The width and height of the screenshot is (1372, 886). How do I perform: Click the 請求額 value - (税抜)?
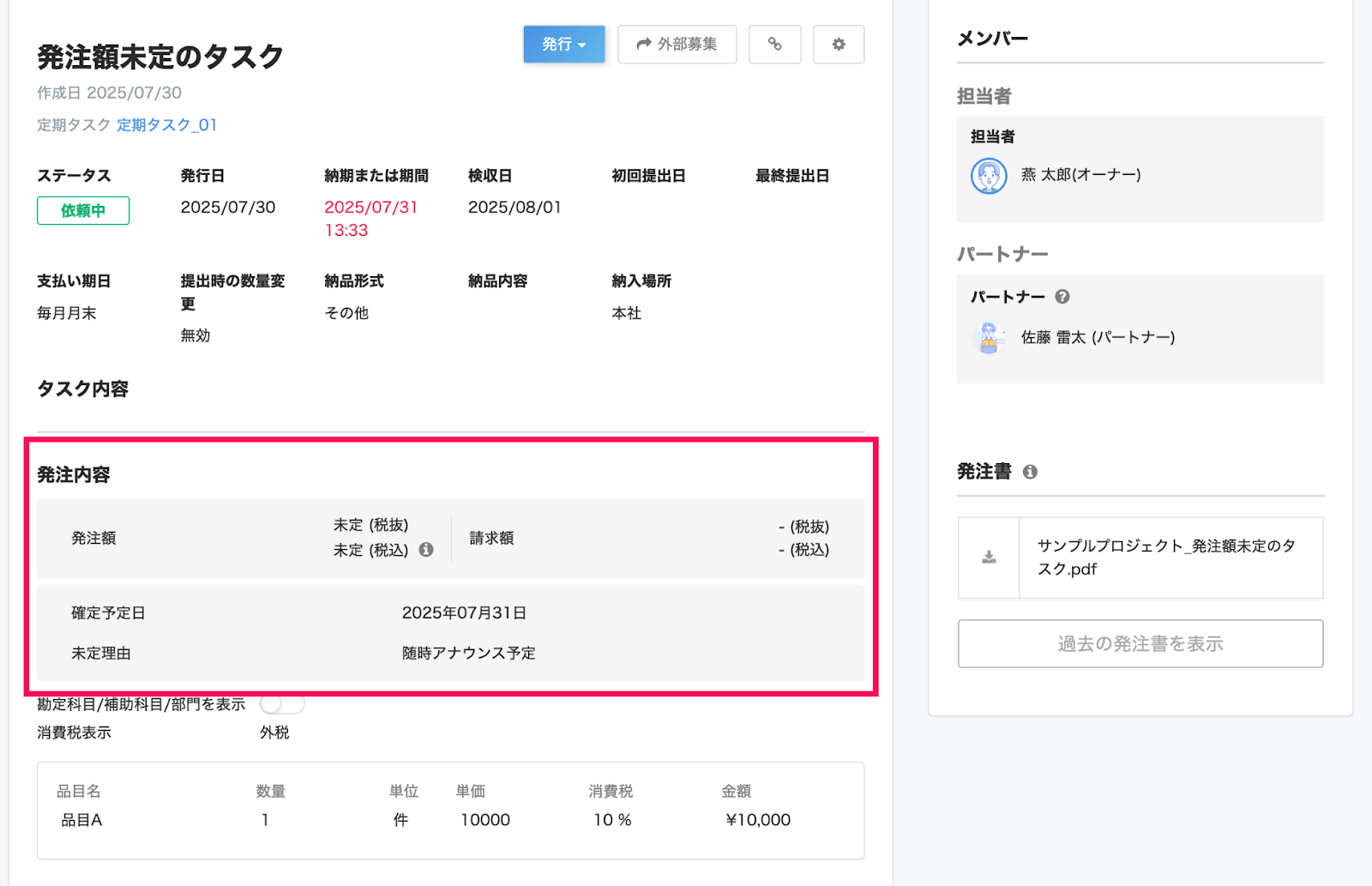(x=803, y=527)
